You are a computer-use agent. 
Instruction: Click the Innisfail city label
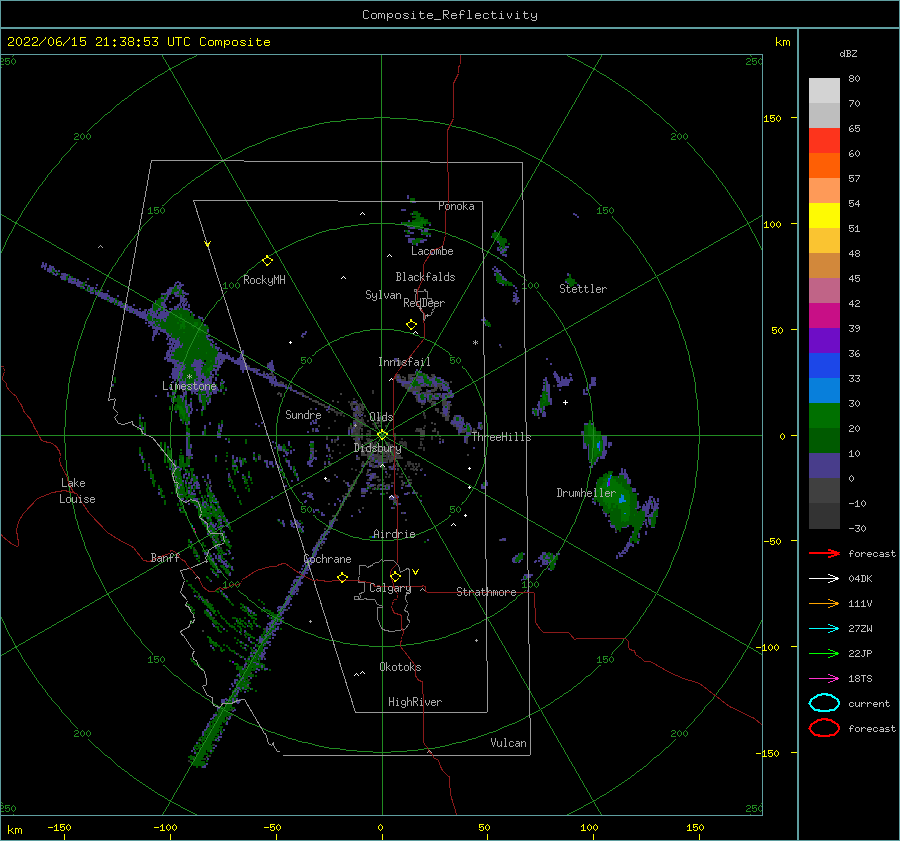[404, 362]
